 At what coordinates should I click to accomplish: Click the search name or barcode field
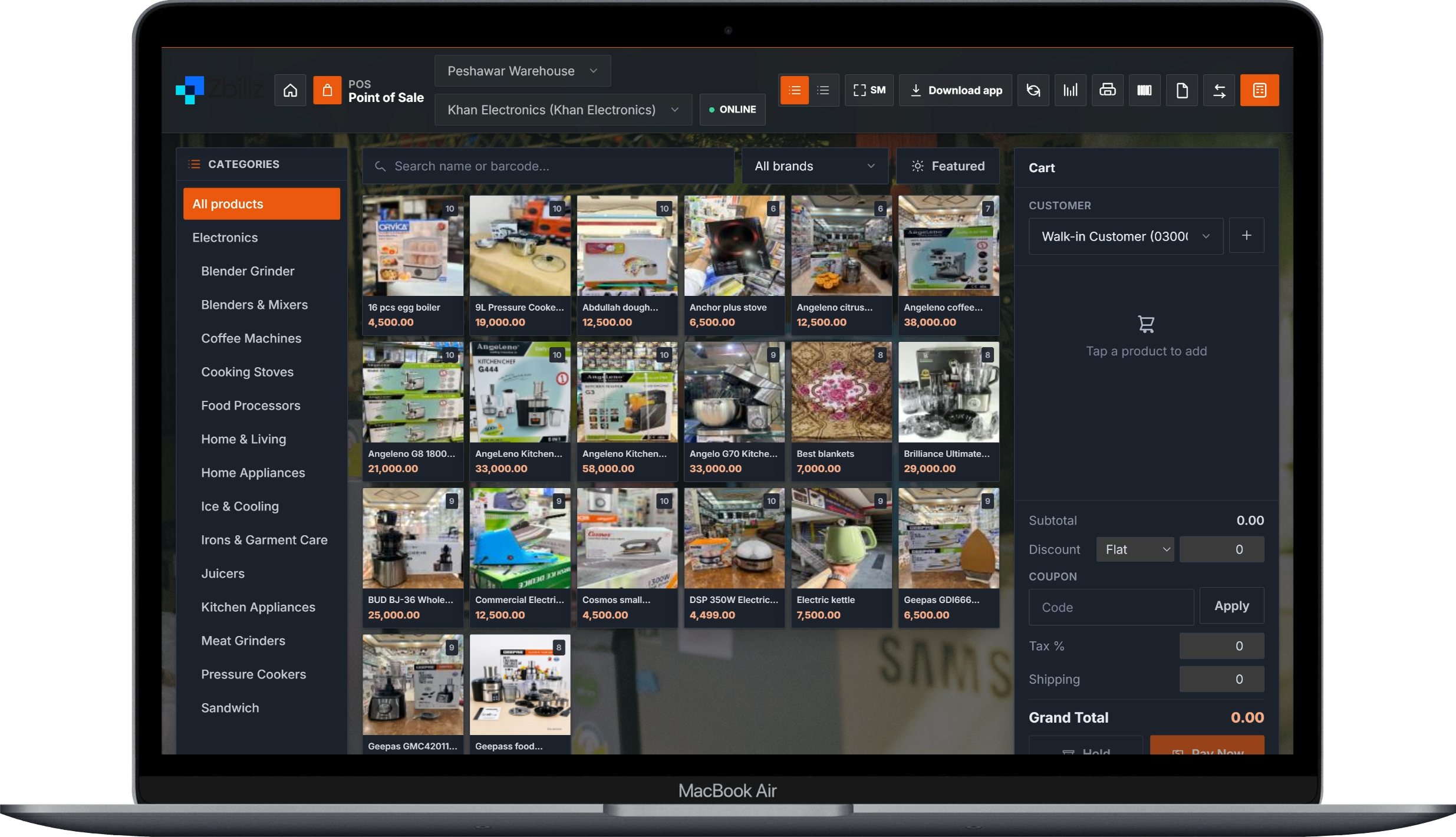coord(548,166)
